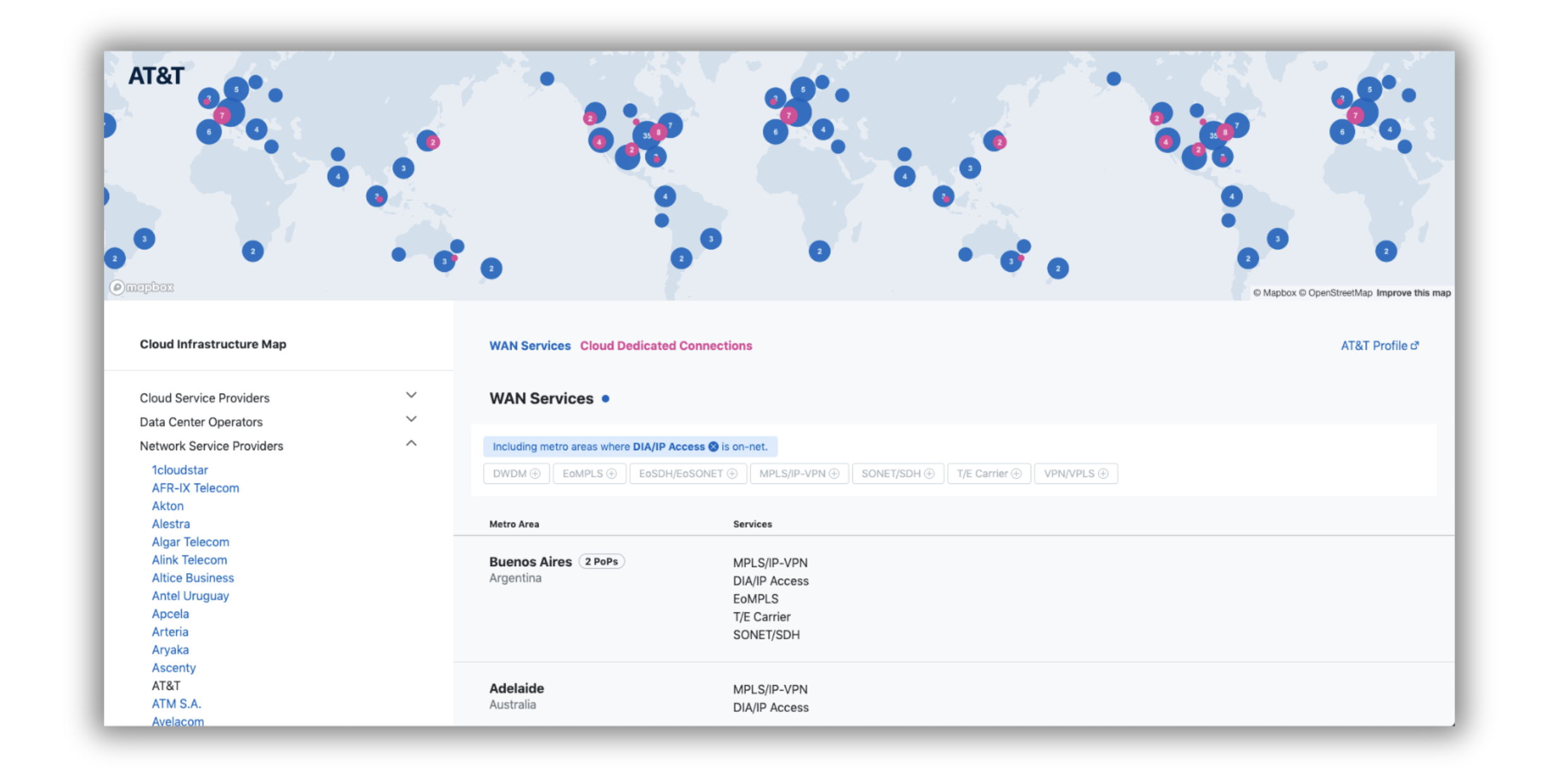1557x784 pixels.
Task: Click the Improve this map link
Action: (1413, 293)
